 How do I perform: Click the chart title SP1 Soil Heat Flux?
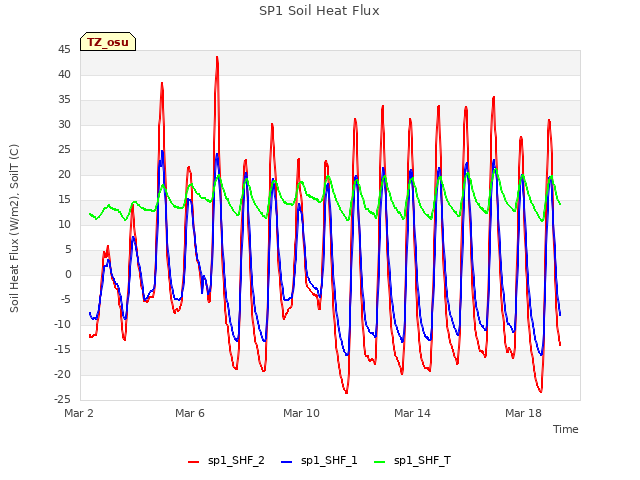[319, 11]
